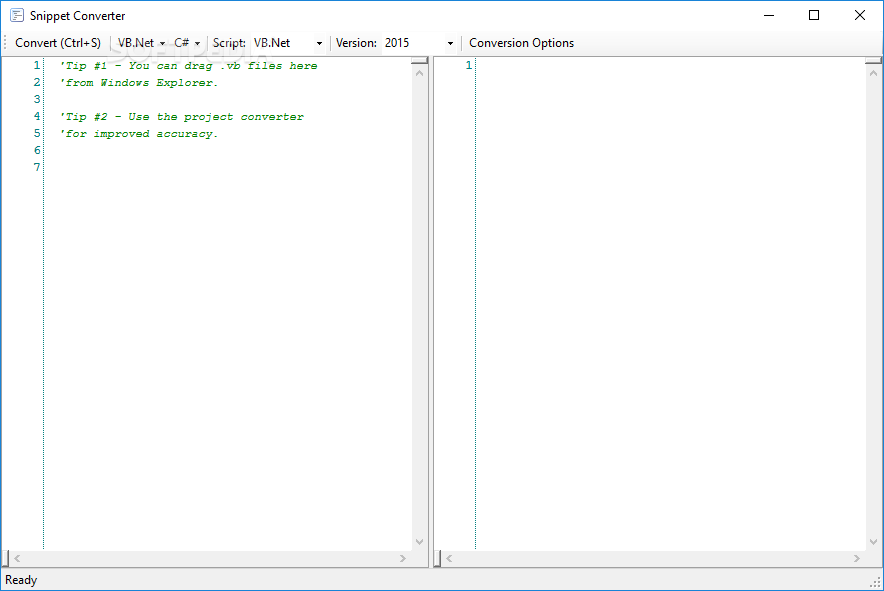Click the 'Tip #1 - You can drag .vb files here' line
The width and height of the screenshot is (884, 591).
(188, 65)
